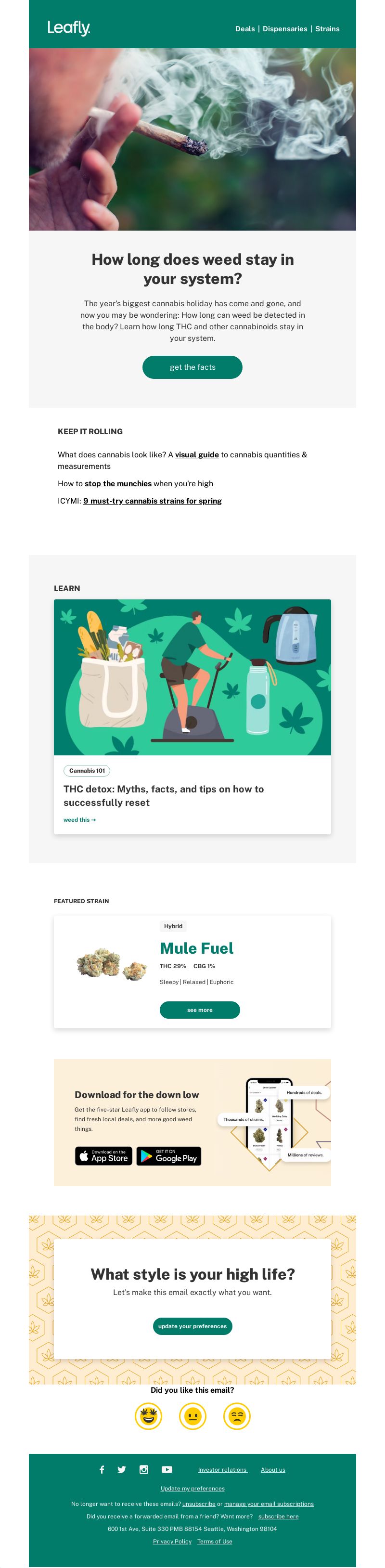
Task: Follow the visual guide link
Action: [x=197, y=454]
